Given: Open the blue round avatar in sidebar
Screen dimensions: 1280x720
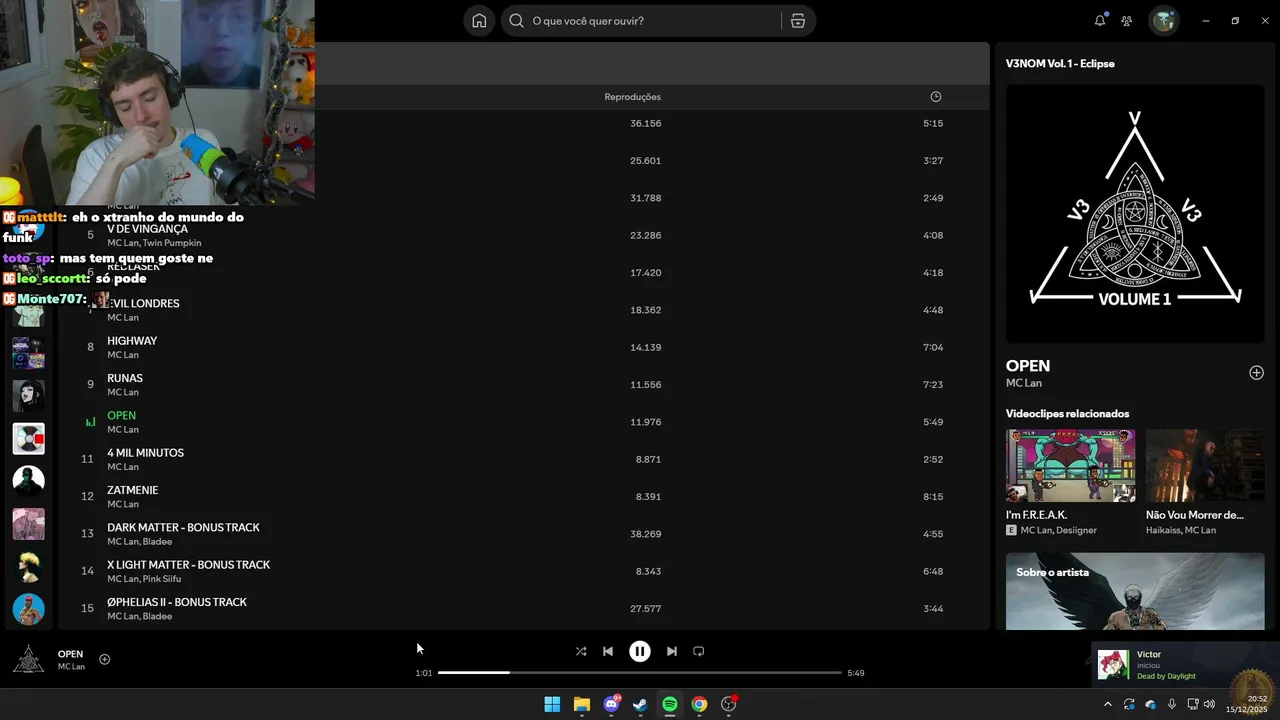Looking at the screenshot, I should pyautogui.click(x=28, y=609).
